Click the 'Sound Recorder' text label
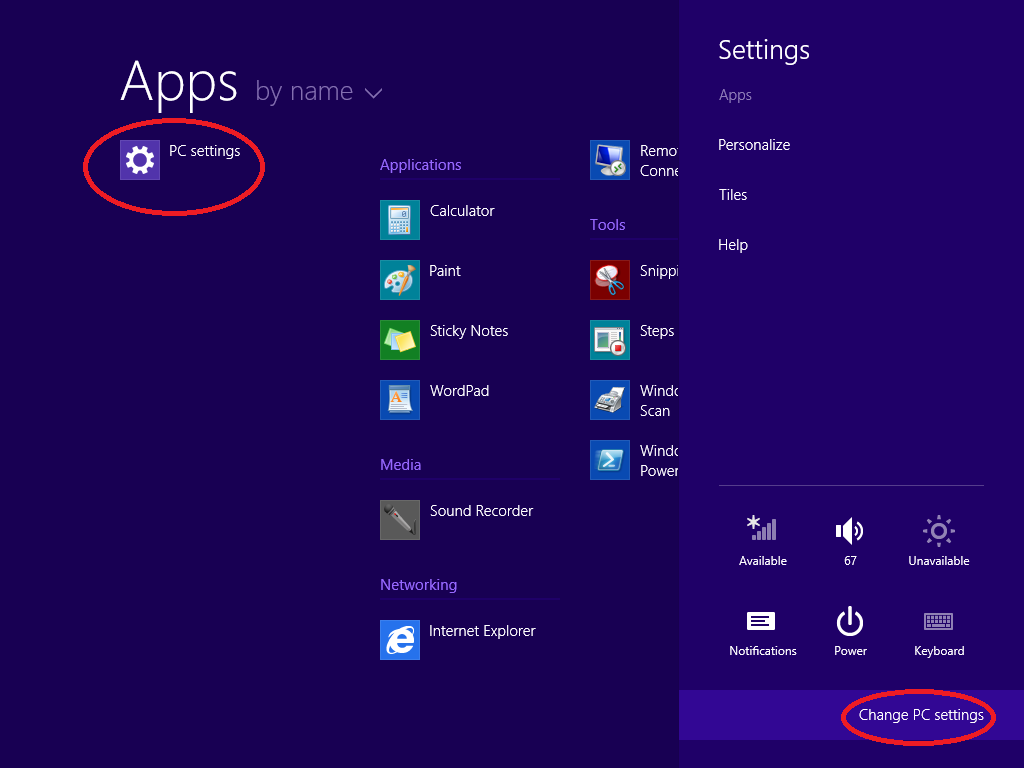The width and height of the screenshot is (1024, 768). click(481, 511)
